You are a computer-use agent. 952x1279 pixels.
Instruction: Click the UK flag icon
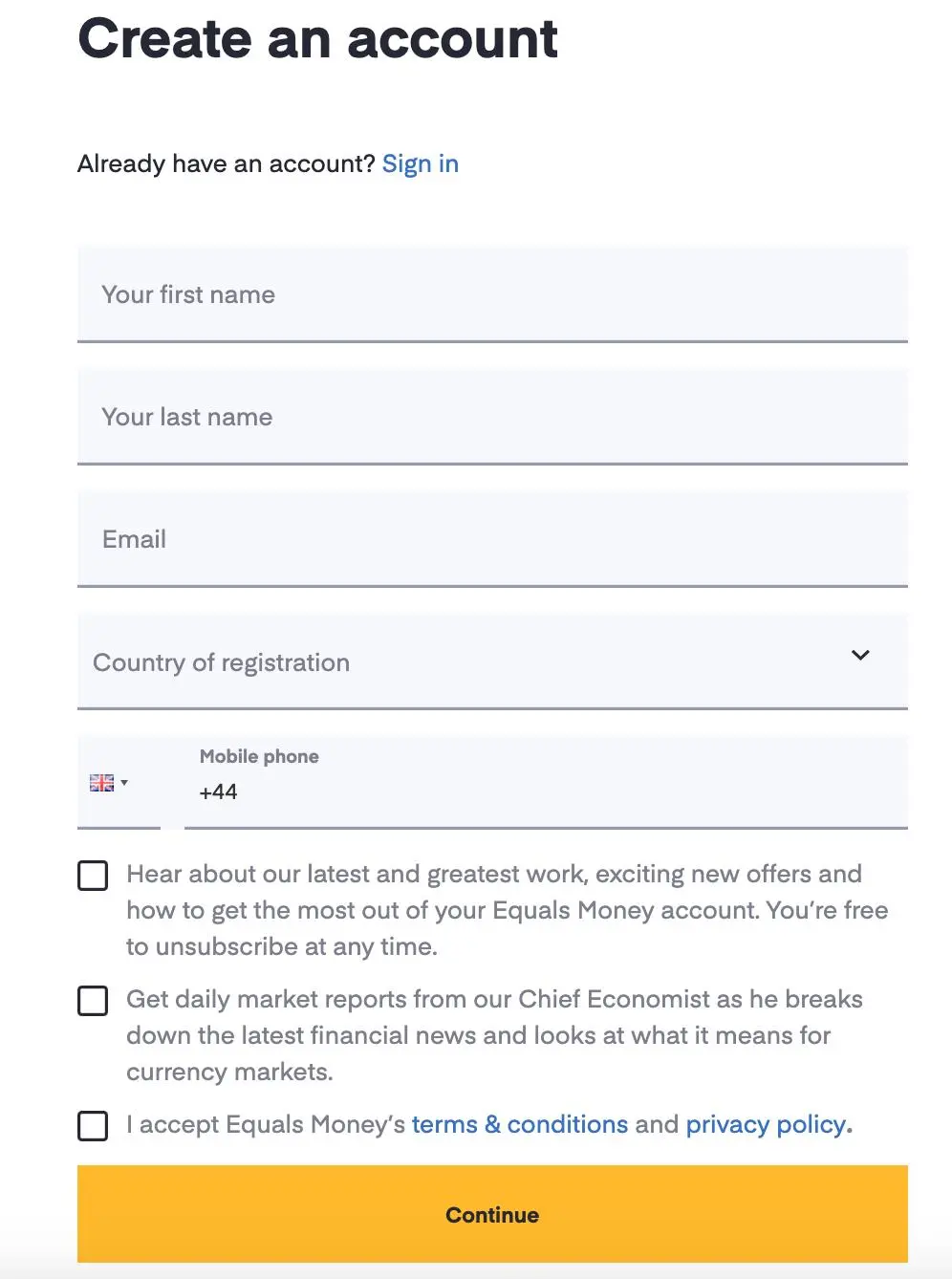point(101,783)
